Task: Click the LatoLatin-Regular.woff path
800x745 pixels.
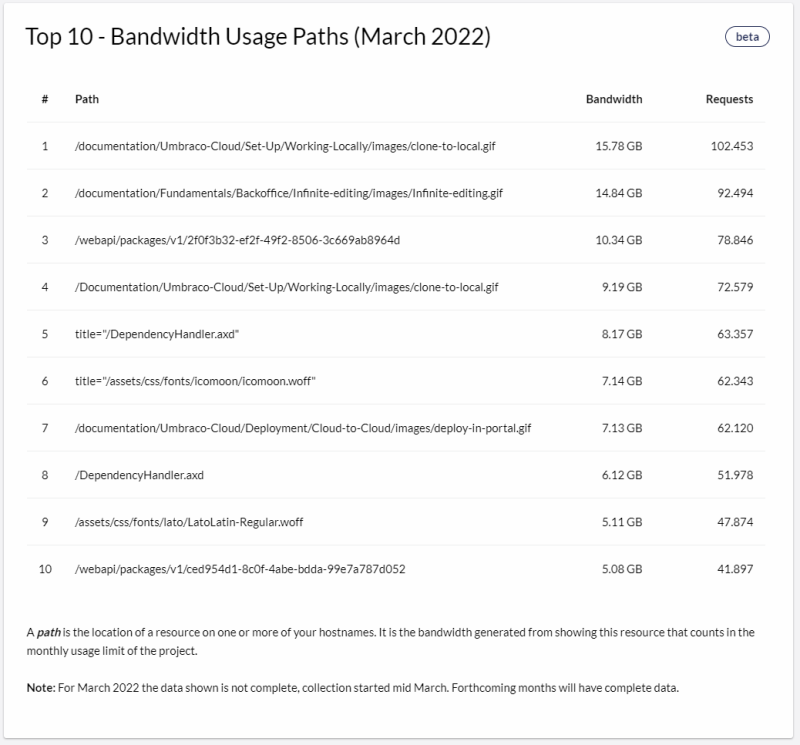Action: click(x=187, y=522)
